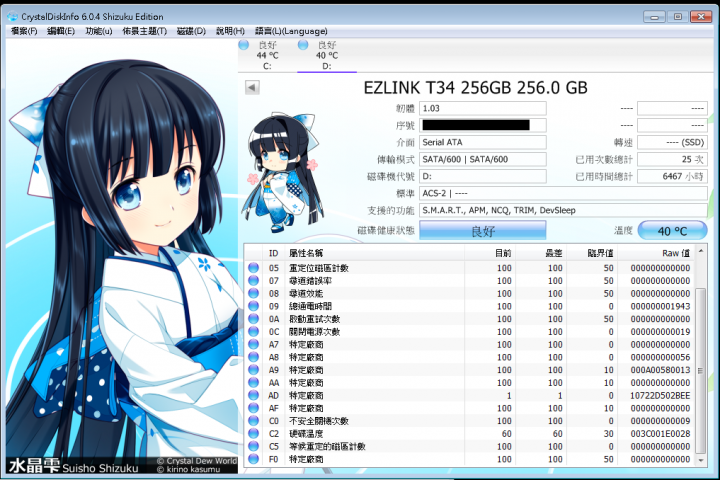720x480 pixels.
Task: Click the ID column header
Action: point(274,253)
